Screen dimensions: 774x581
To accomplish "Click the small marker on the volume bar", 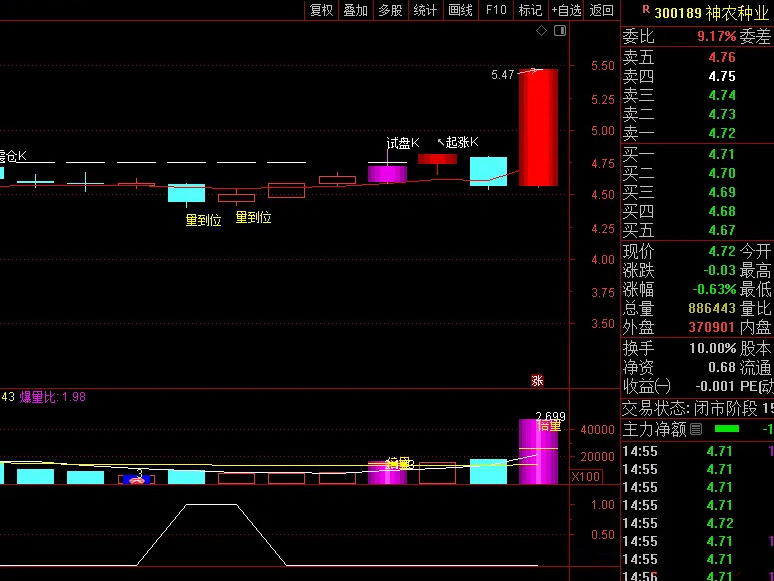I will click(x=137, y=479).
